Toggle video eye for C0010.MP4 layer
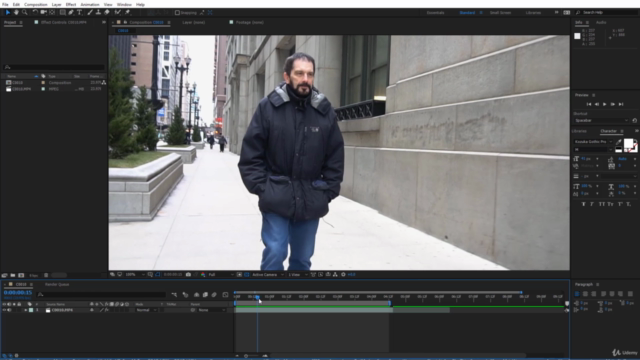 pos(4,310)
